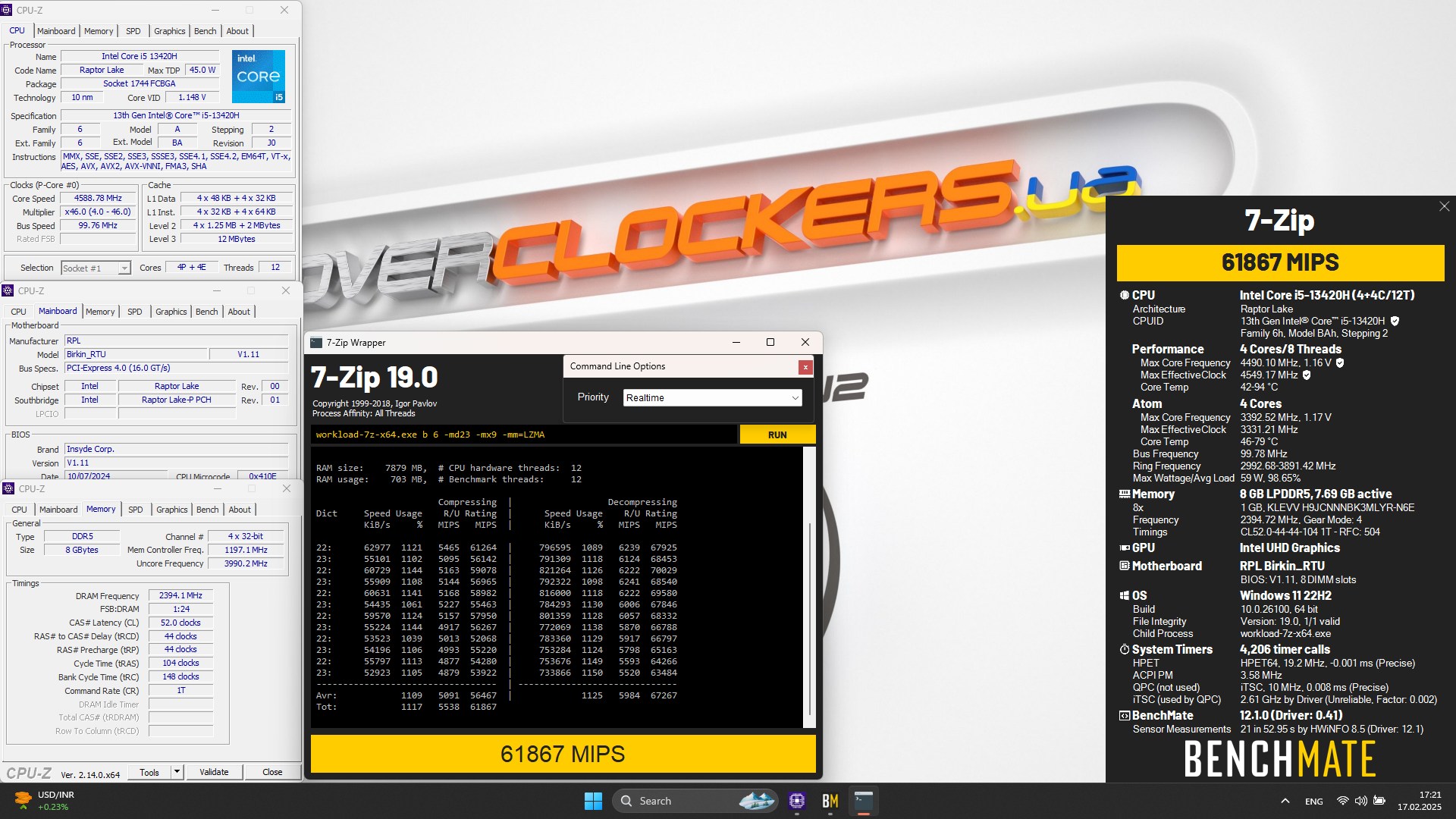Open the CPU-Z taskbar icon
The height and width of the screenshot is (819, 1456).
797,801
